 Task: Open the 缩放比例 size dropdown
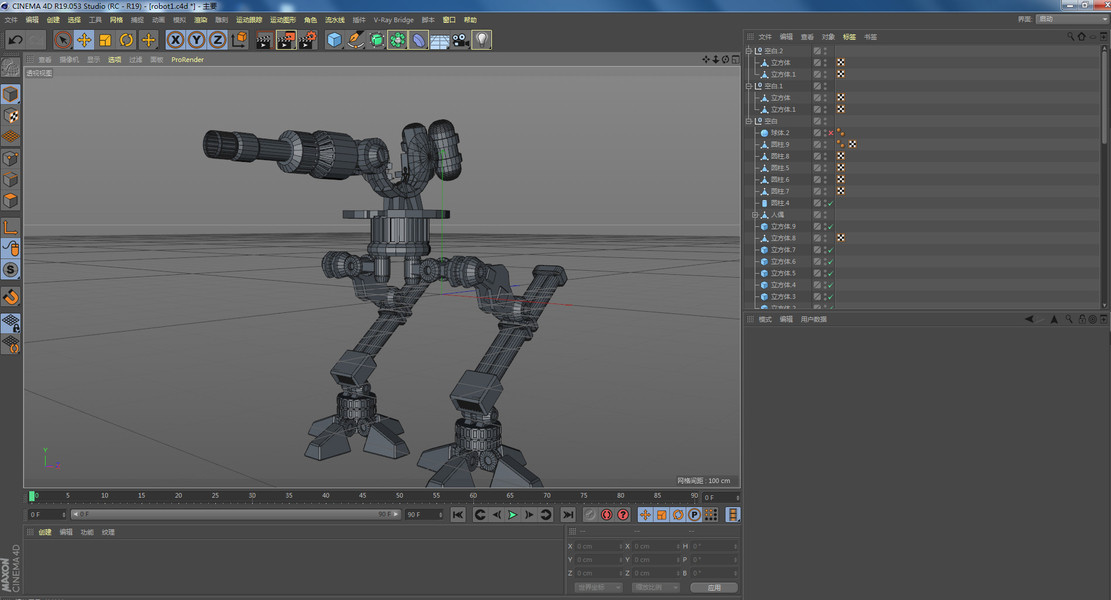pos(655,587)
